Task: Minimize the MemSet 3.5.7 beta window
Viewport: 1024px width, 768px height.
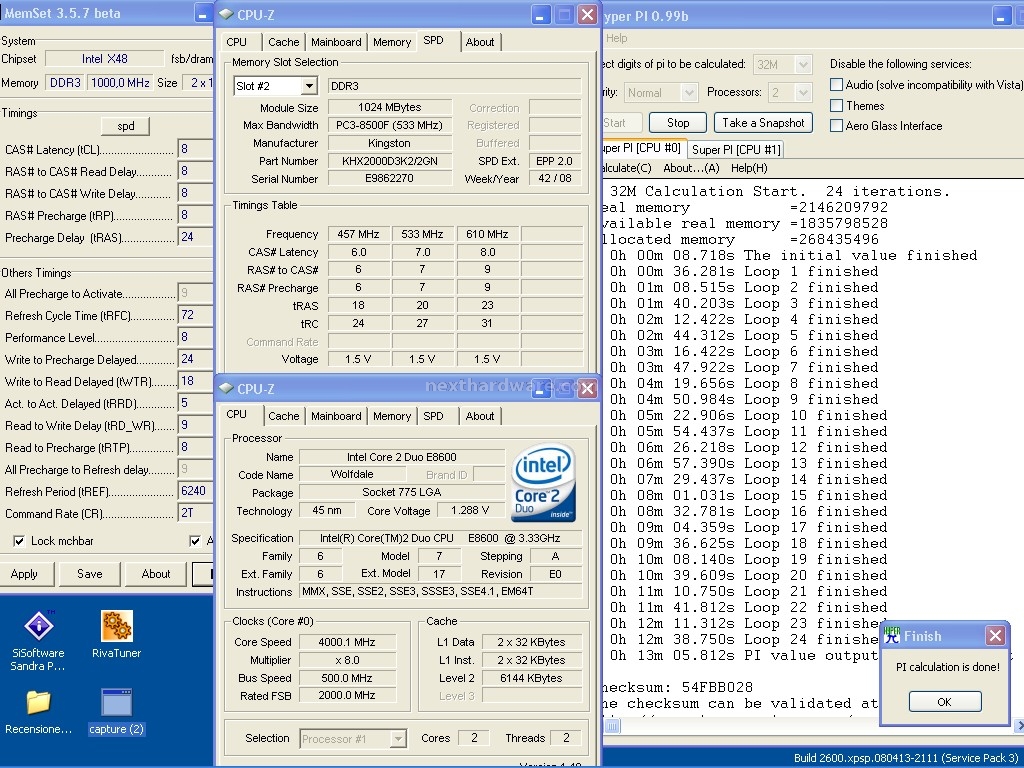Action: point(203,14)
